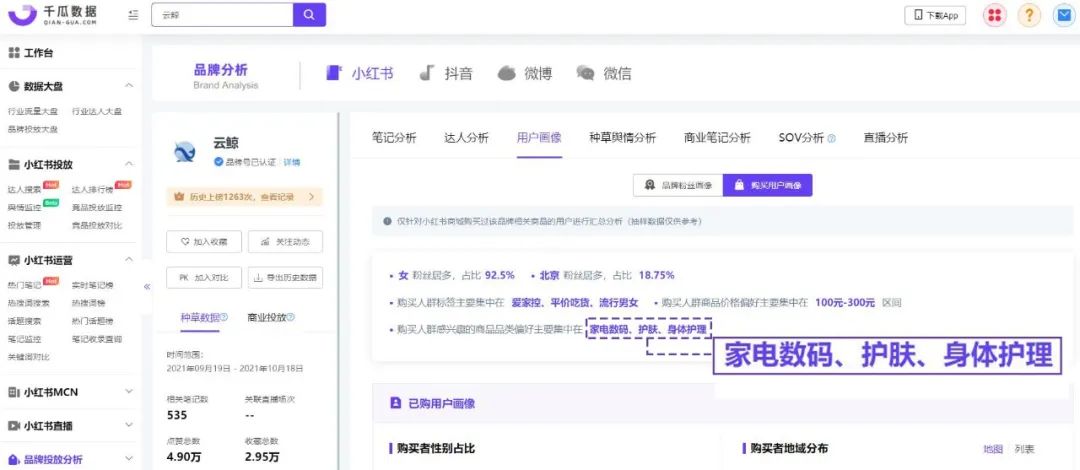
Task: Click the 云鲸 brand logo thumbnail
Action: point(185,152)
